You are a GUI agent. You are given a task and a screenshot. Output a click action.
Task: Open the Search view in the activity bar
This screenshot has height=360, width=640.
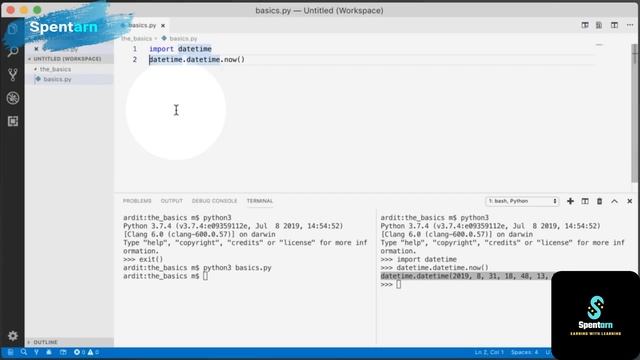(x=13, y=52)
